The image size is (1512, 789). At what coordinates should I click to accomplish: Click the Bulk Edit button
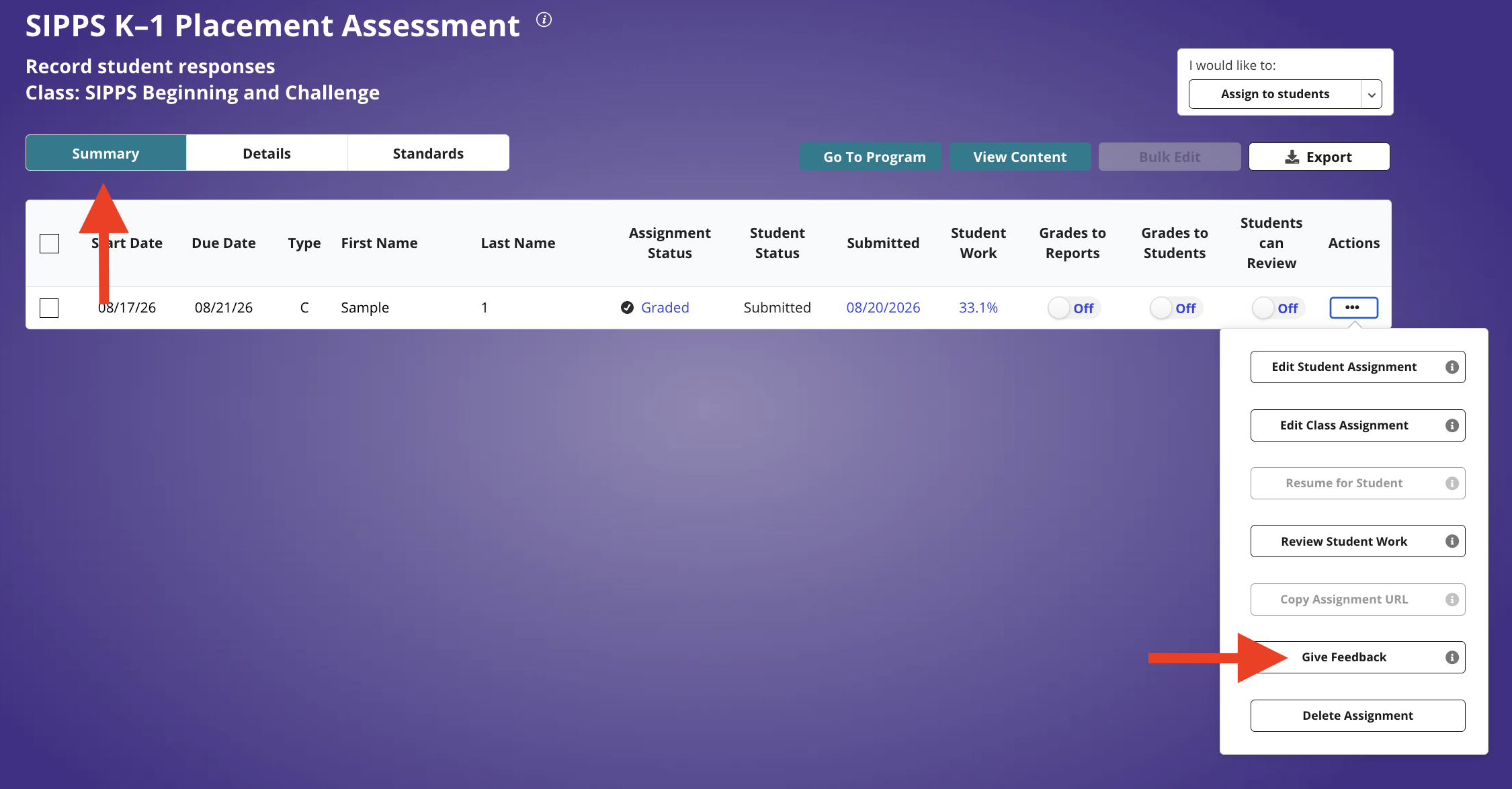click(x=1169, y=157)
